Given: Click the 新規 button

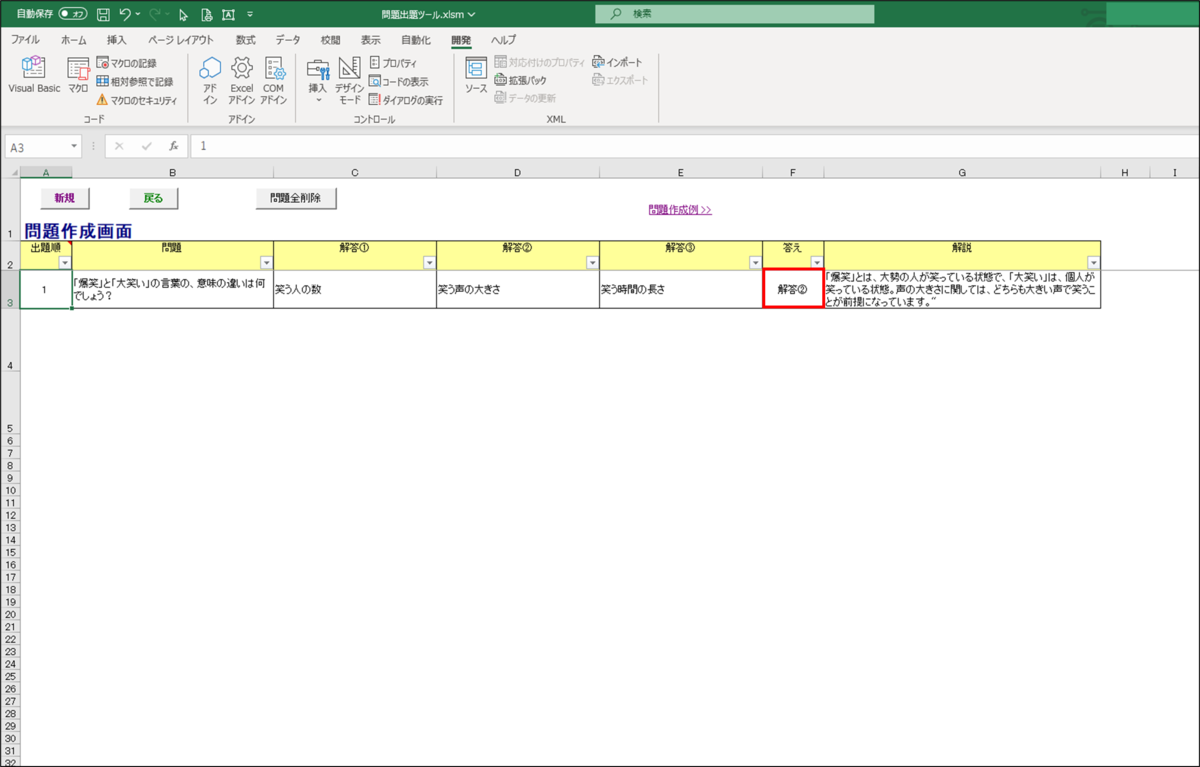Looking at the screenshot, I should 64,198.
